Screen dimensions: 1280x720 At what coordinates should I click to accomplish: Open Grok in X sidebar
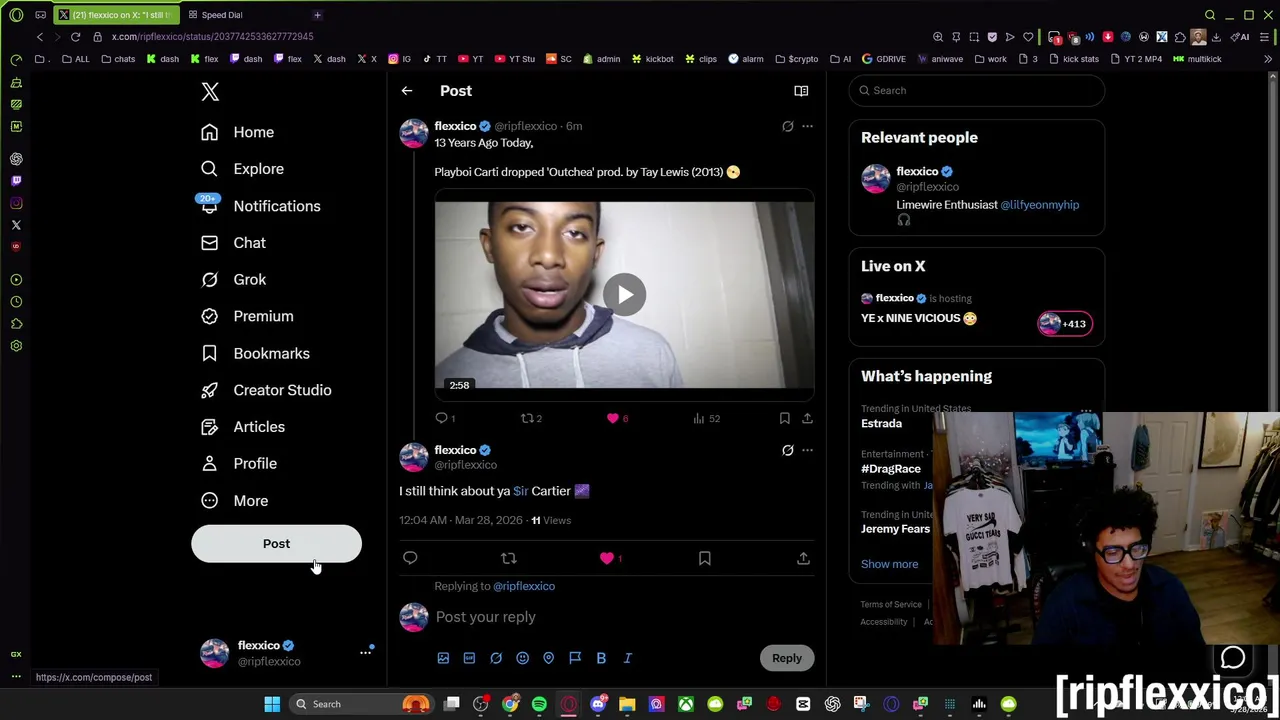233,280
